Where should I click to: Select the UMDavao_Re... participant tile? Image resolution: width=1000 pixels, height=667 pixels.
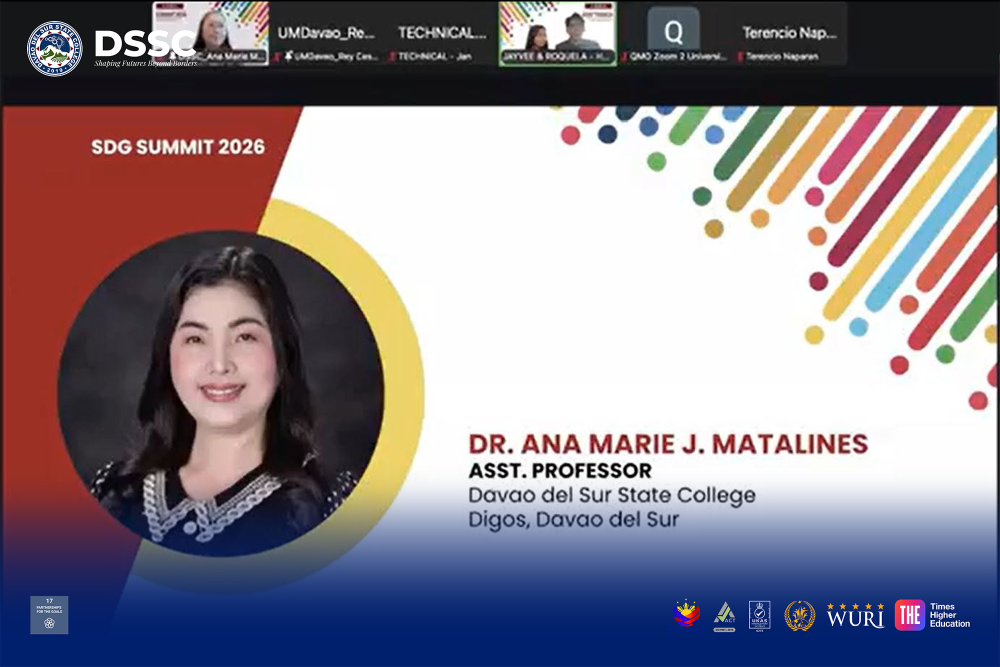click(326, 33)
